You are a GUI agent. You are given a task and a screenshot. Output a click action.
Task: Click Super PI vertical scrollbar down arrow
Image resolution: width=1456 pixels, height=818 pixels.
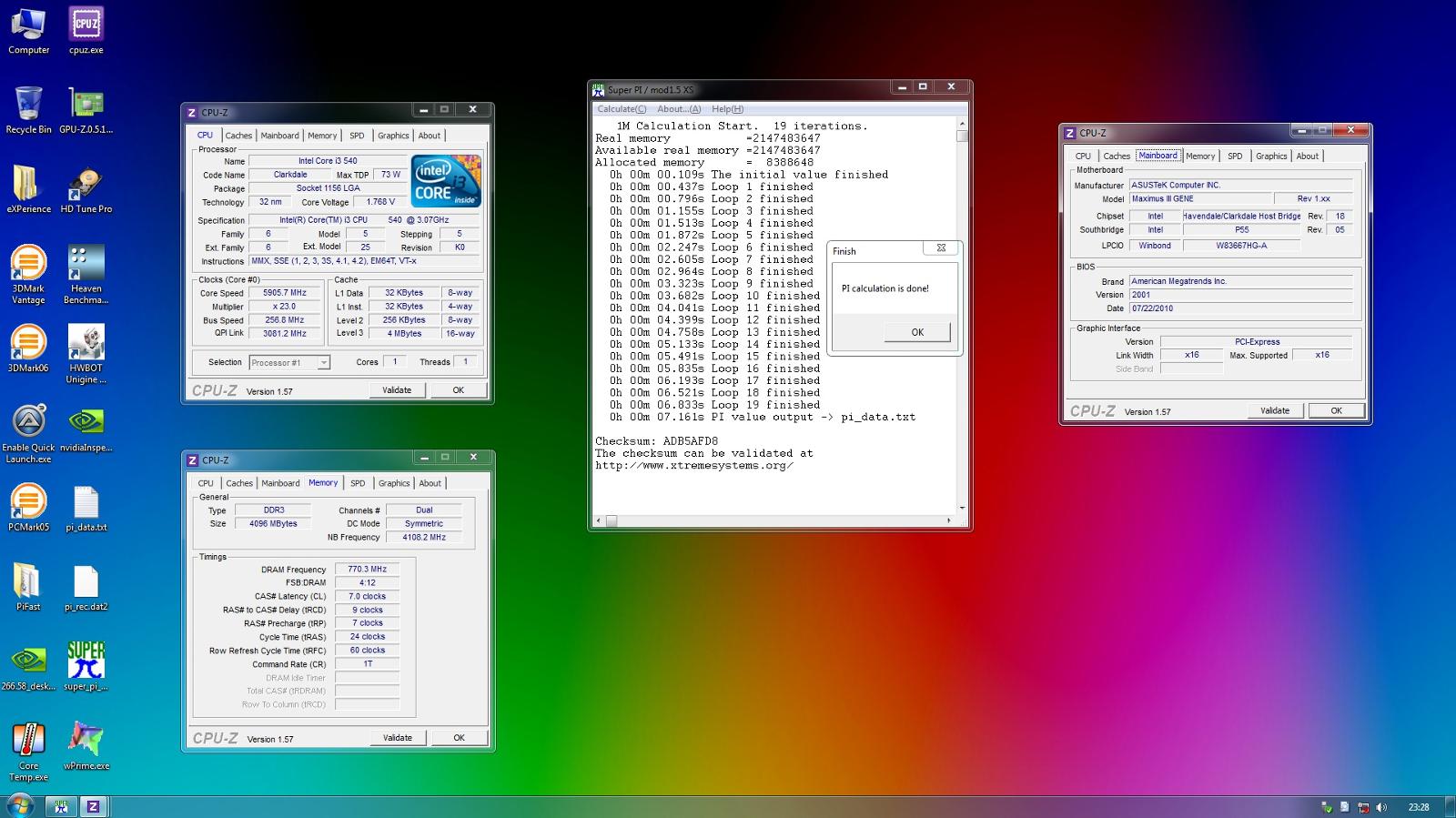(962, 508)
